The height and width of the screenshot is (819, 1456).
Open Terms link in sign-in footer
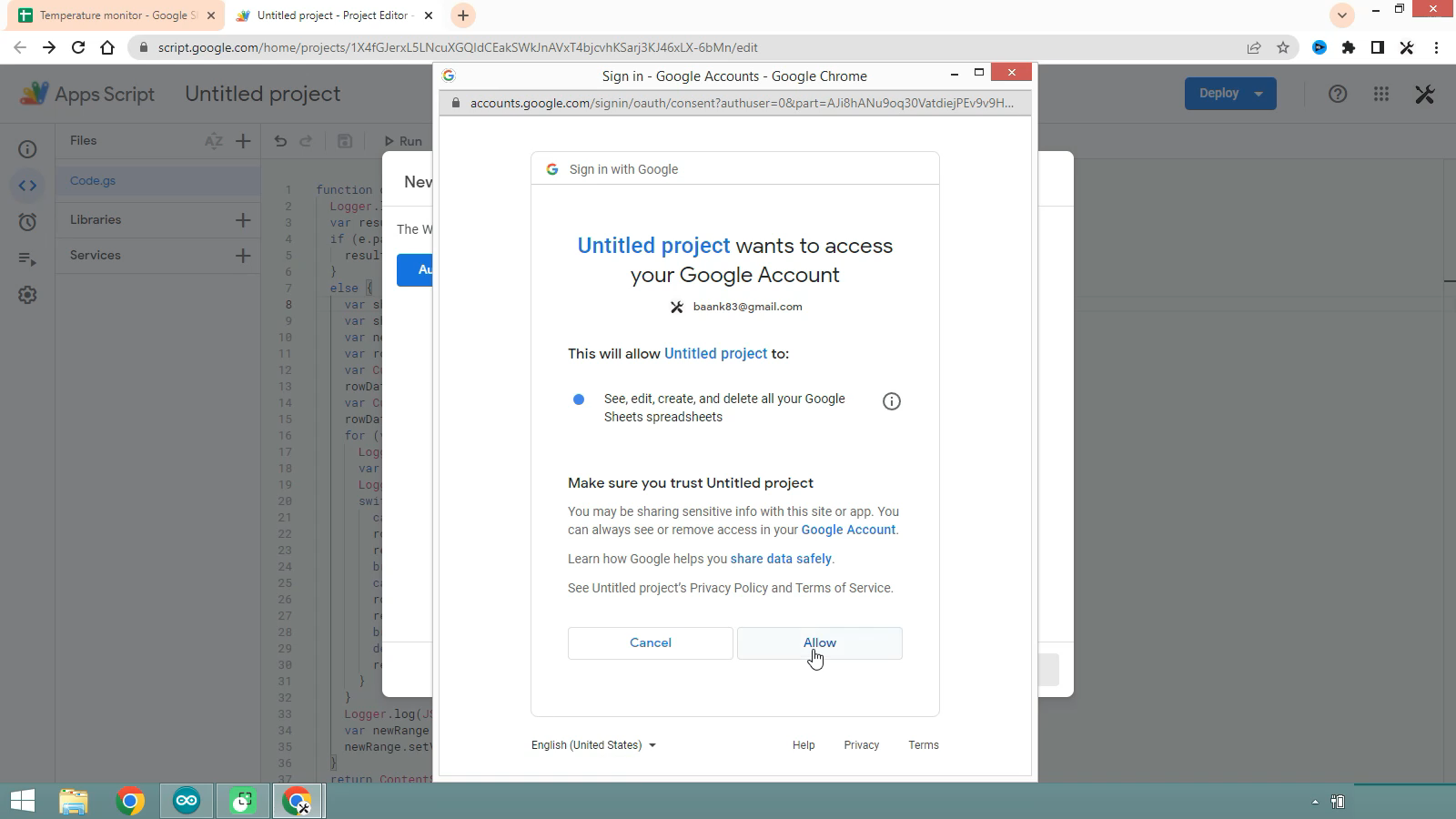923,745
